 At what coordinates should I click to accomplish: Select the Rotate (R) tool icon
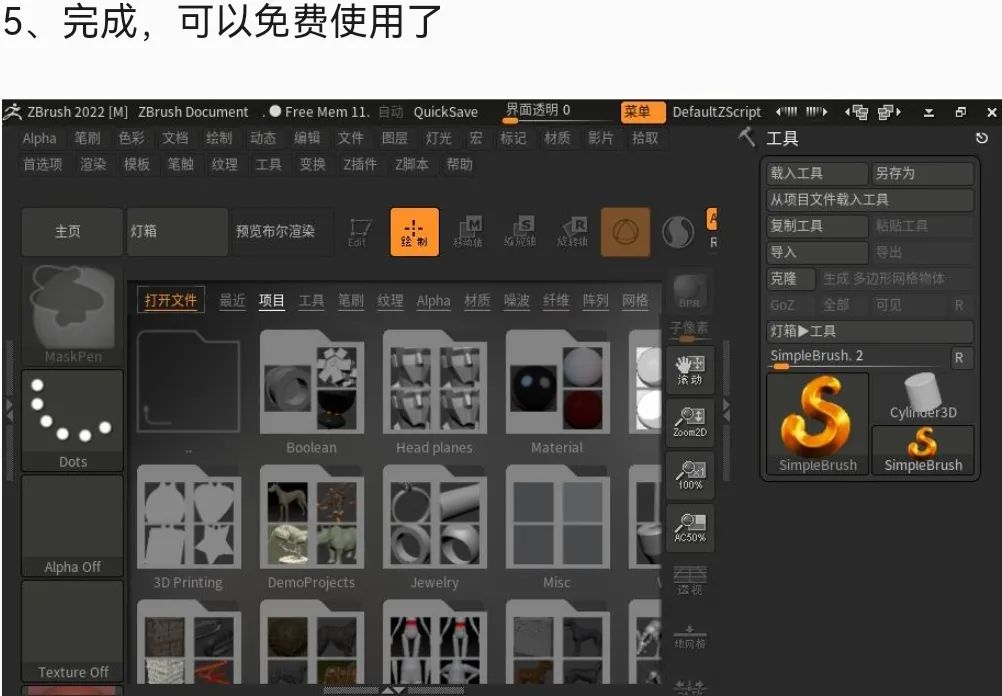tap(572, 232)
